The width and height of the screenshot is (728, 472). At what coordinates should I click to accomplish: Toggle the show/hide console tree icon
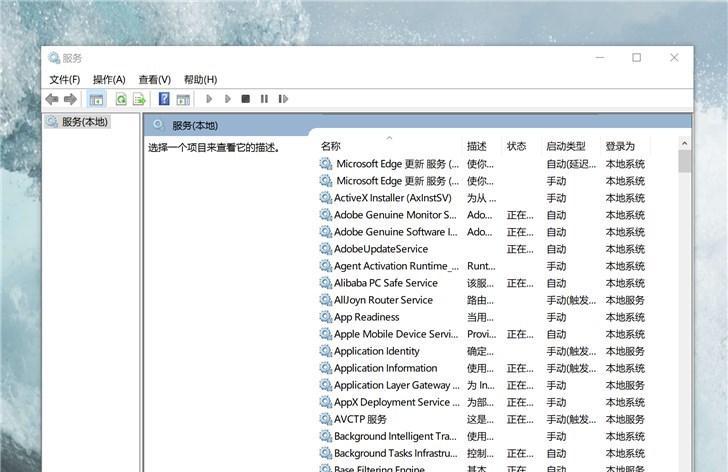(x=97, y=99)
